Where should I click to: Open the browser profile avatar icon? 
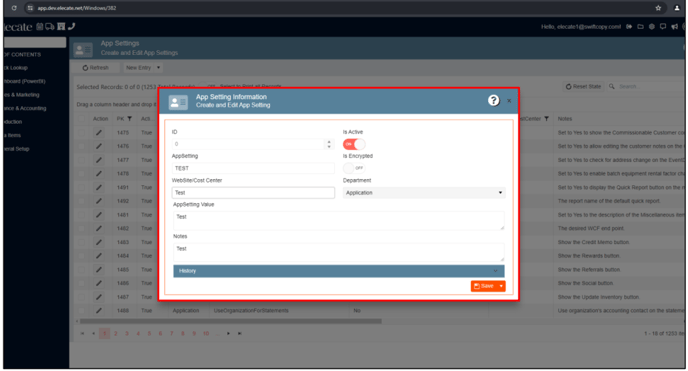677,8
